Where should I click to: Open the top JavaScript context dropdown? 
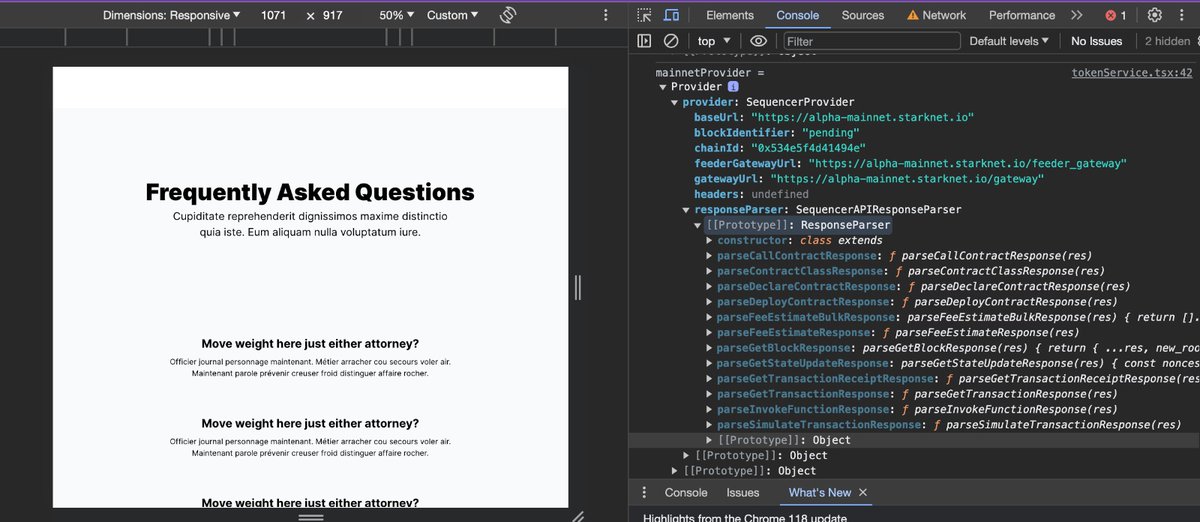[x=713, y=41]
